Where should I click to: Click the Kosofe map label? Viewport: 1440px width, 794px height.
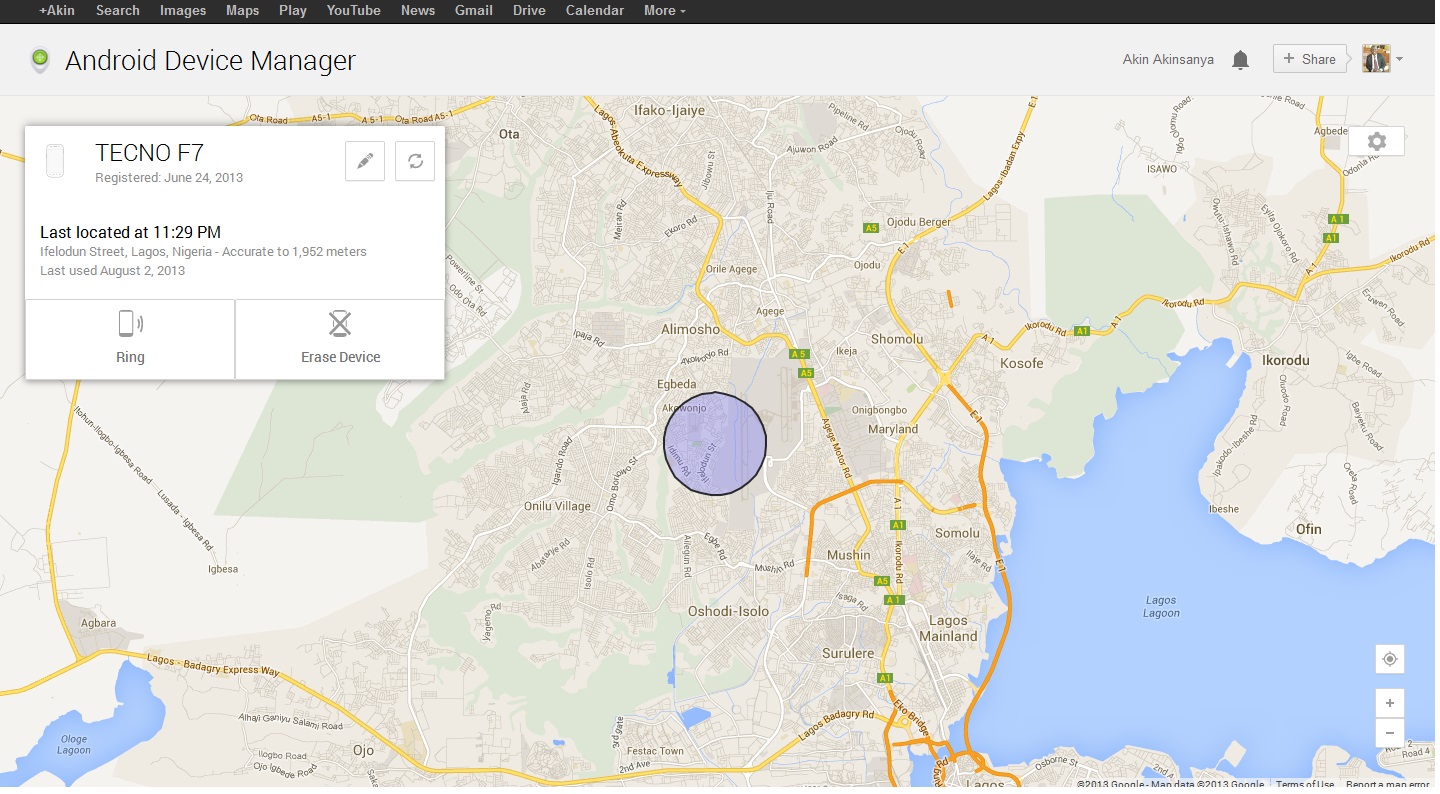pos(1022,363)
